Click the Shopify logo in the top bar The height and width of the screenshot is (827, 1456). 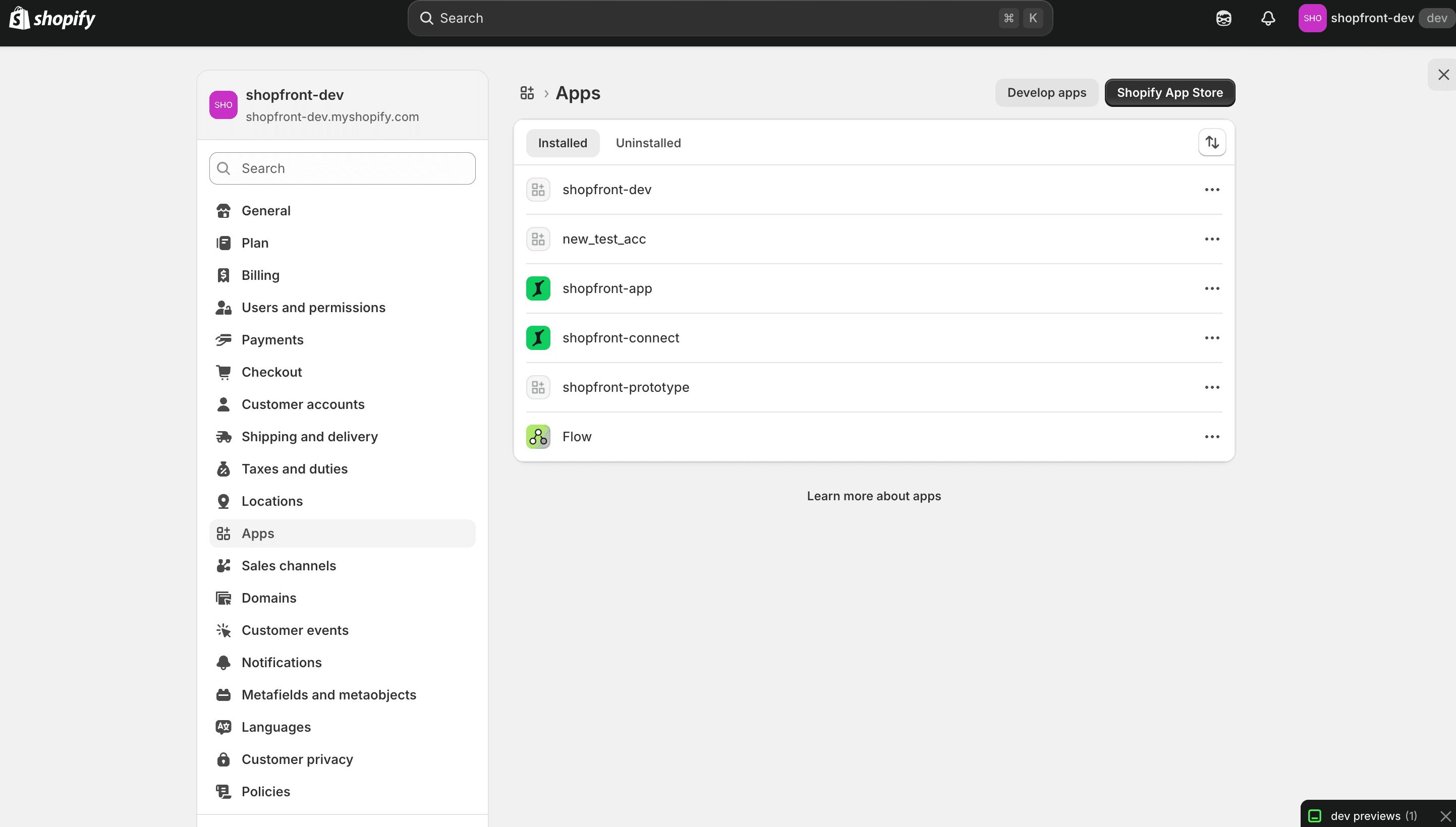pyautogui.click(x=52, y=18)
